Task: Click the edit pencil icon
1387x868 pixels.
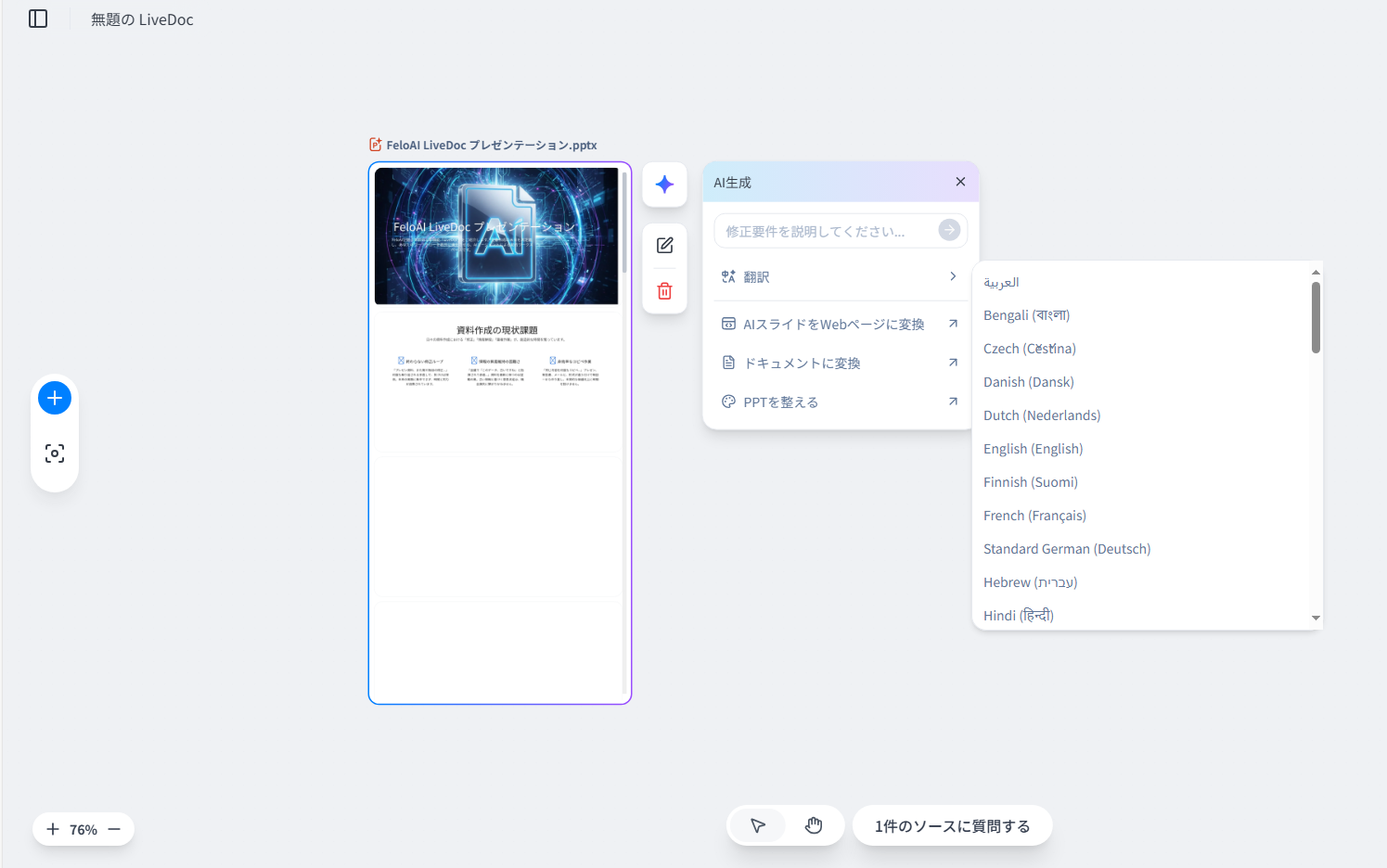Action: click(664, 246)
